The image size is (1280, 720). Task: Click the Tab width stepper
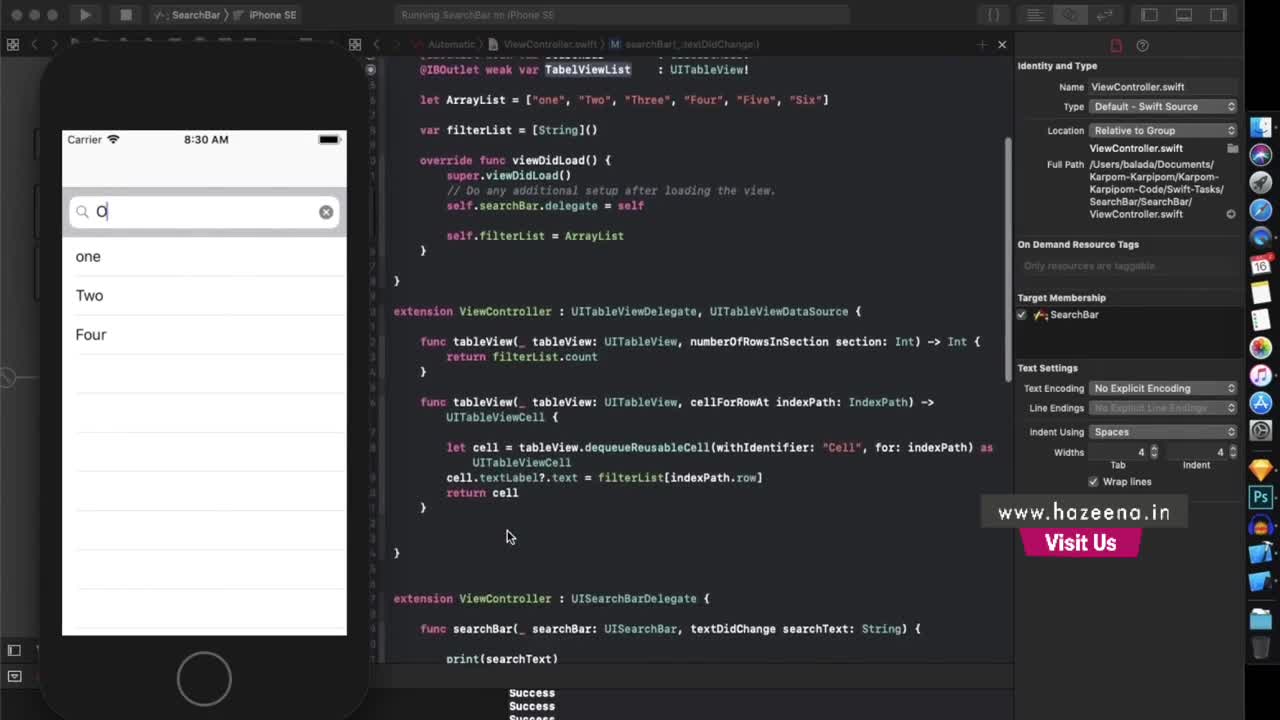point(1154,452)
